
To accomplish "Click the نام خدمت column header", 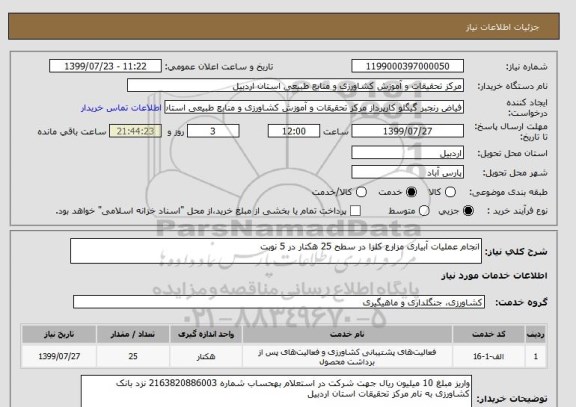I will (x=347, y=334).
